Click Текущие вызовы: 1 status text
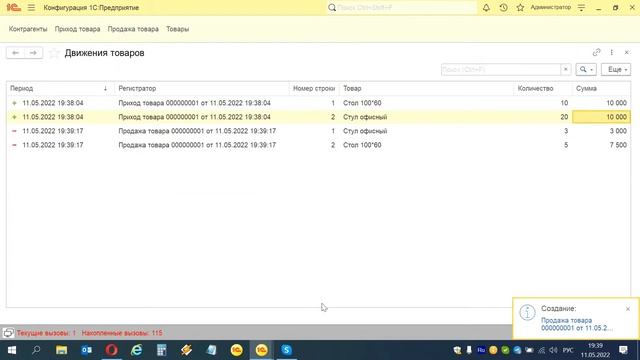The height and width of the screenshot is (360, 640). (x=46, y=333)
